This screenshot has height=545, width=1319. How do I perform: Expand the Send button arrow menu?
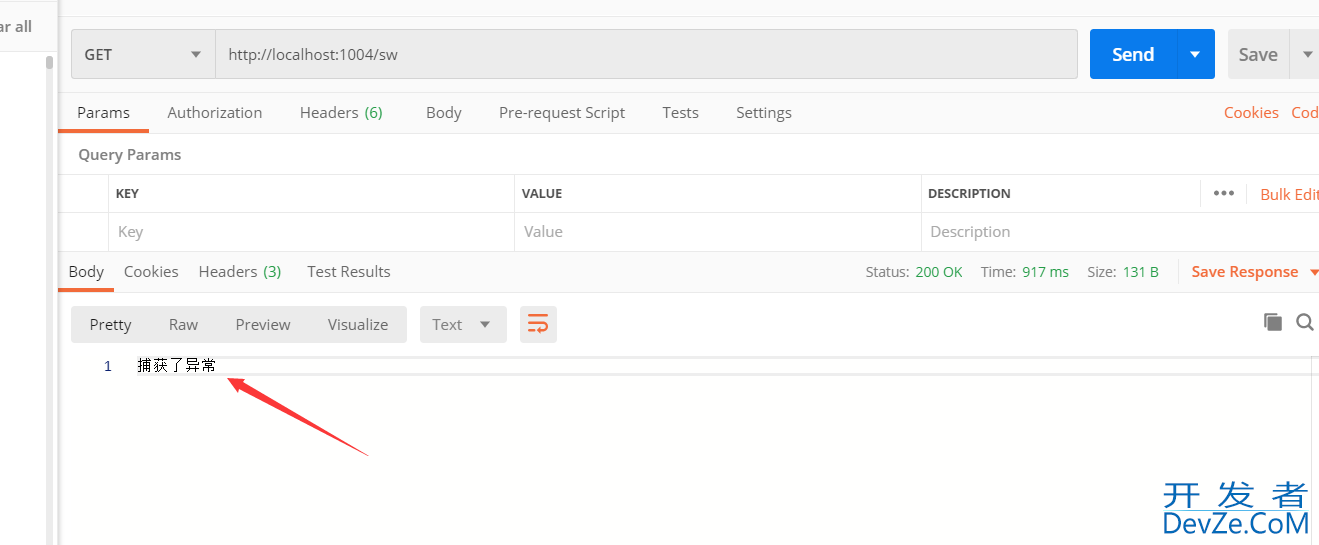(x=1195, y=54)
